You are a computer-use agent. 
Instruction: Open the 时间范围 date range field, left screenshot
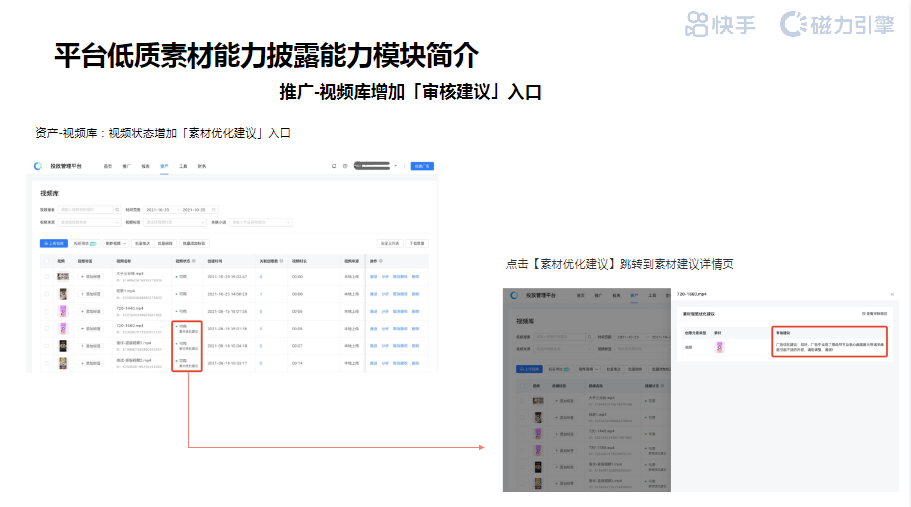click(x=180, y=210)
